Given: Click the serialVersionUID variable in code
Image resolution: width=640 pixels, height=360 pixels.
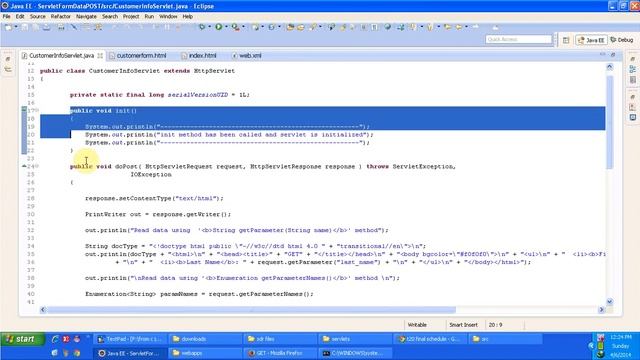Looking at the screenshot, I should (x=198, y=95).
